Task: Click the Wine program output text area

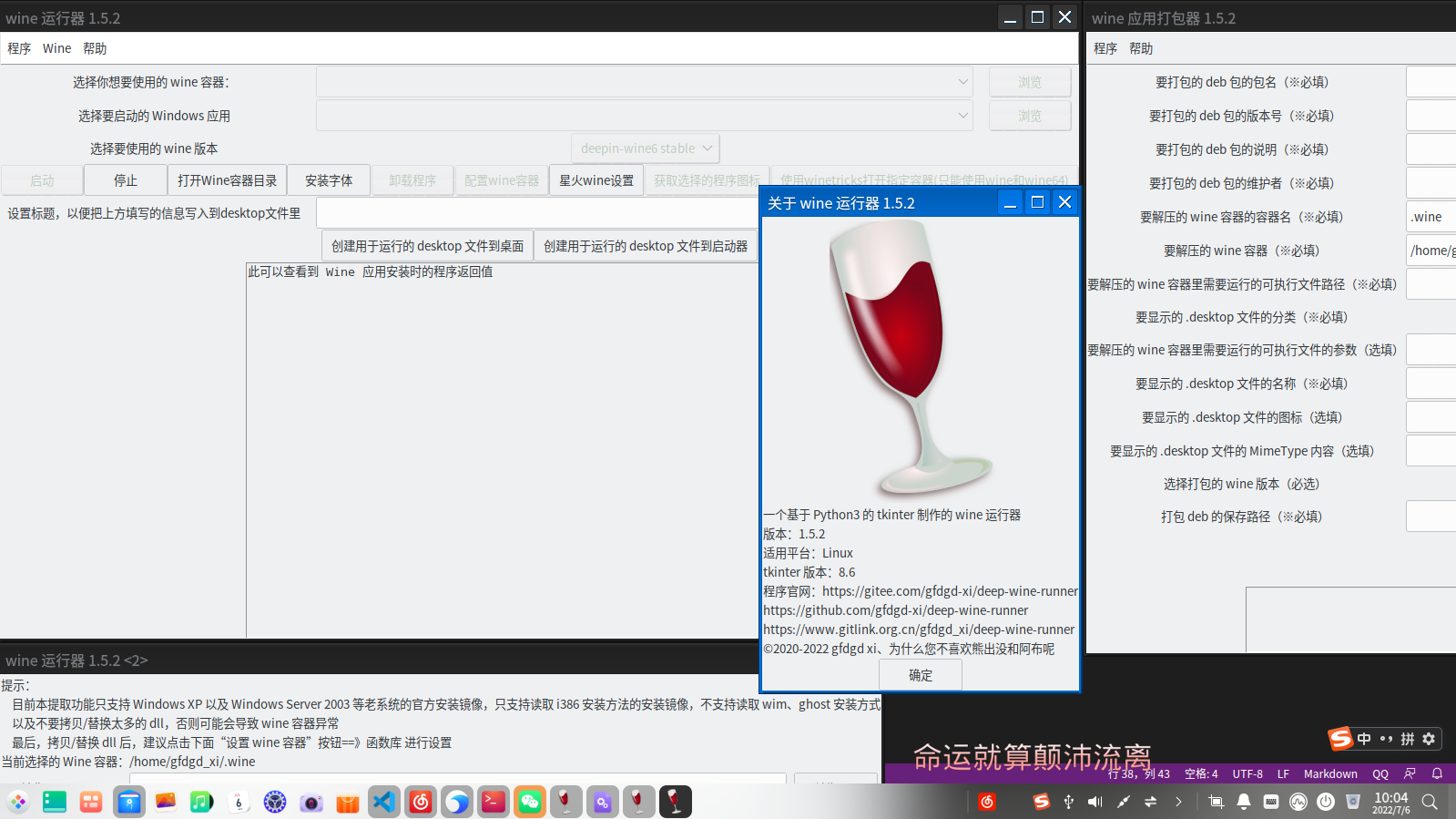Action: pos(503,450)
